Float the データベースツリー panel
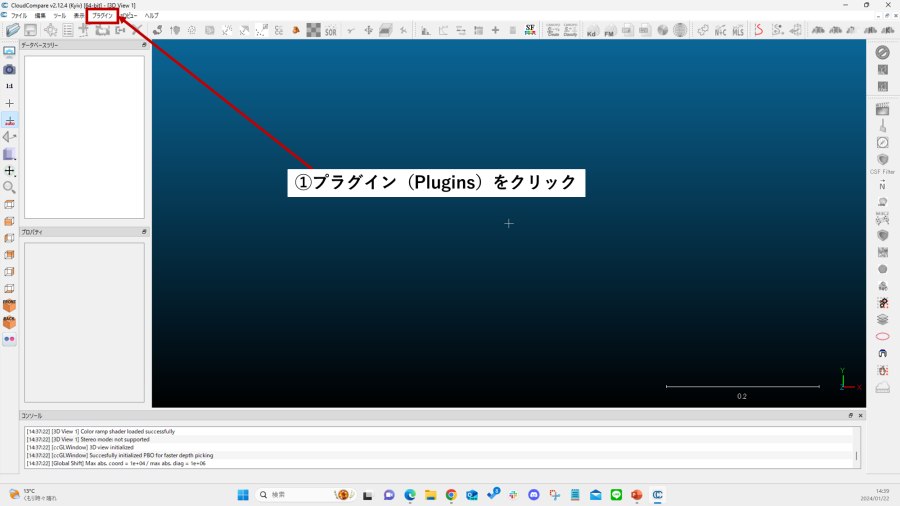This screenshot has width=900, height=506. click(x=144, y=45)
